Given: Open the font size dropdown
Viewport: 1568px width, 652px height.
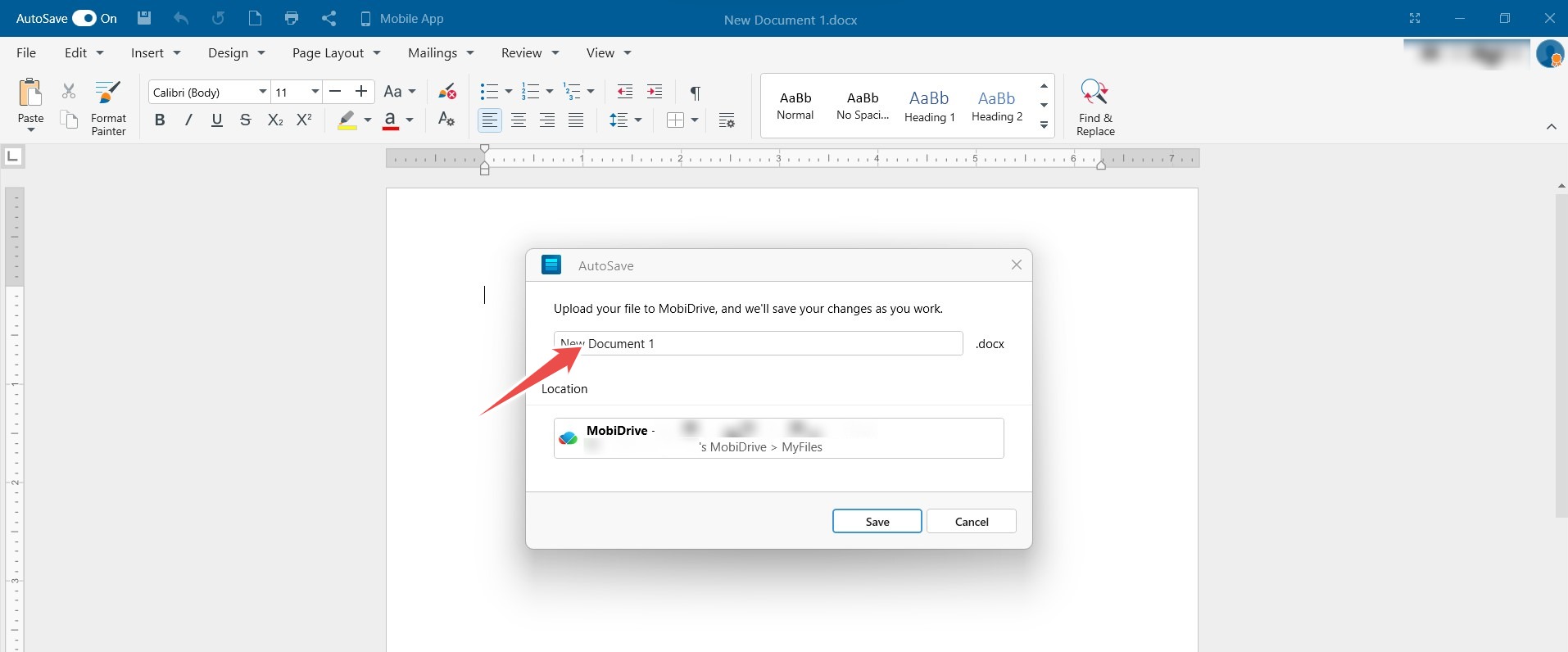Looking at the screenshot, I should 315,92.
